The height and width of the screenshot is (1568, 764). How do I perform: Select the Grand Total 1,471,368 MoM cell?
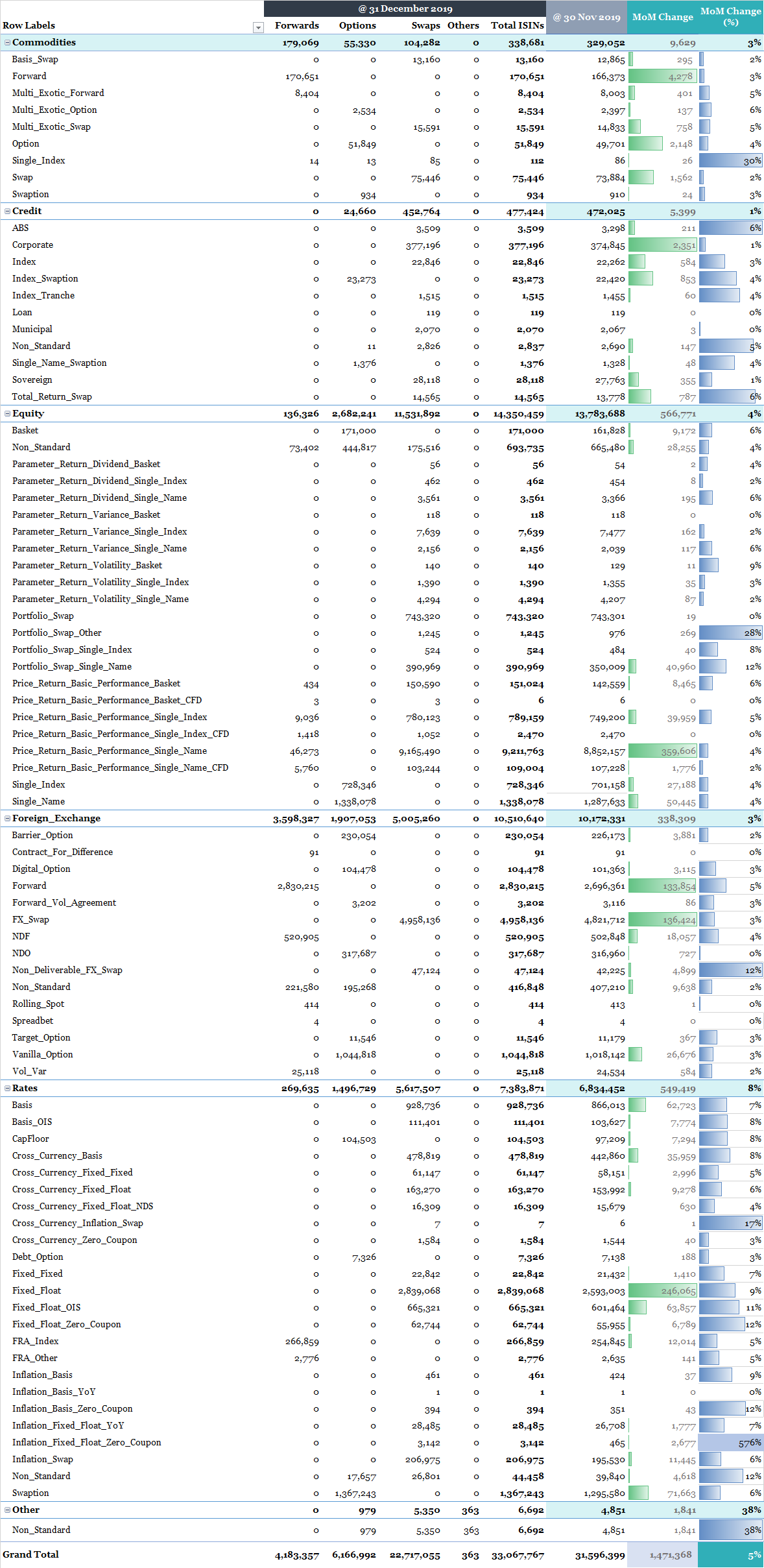662,1554
